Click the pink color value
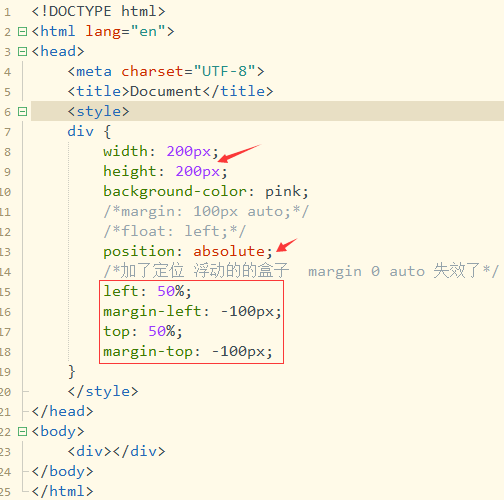Viewport: 504px width, 500px height. click(x=283, y=192)
